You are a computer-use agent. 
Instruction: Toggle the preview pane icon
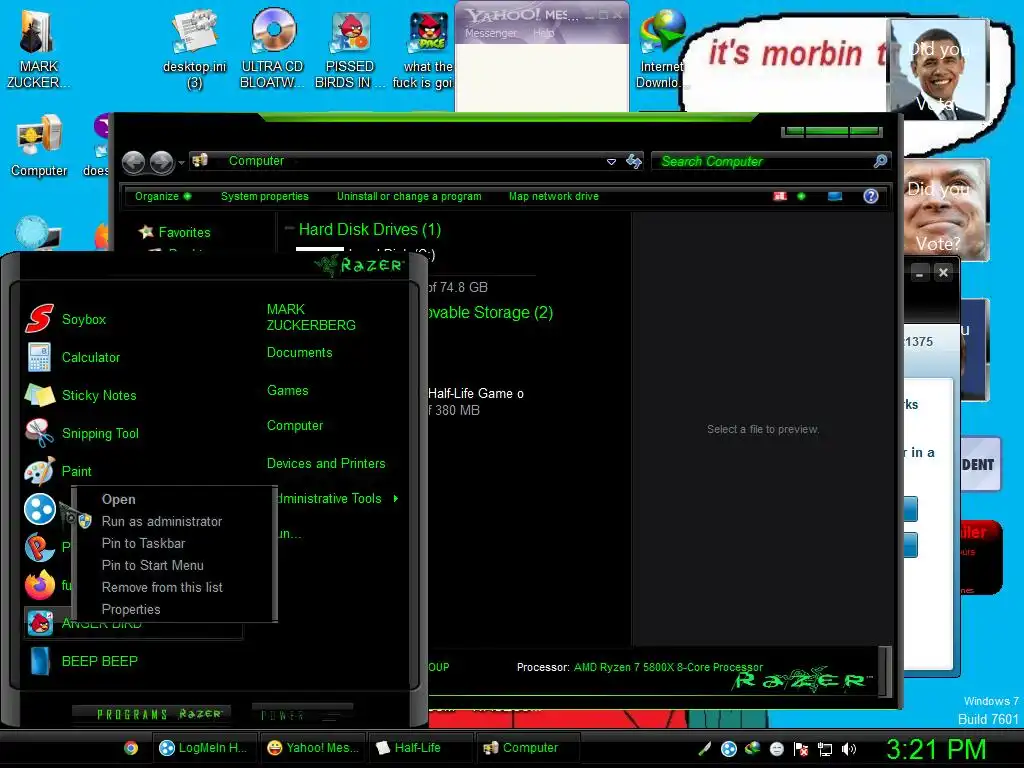click(835, 196)
